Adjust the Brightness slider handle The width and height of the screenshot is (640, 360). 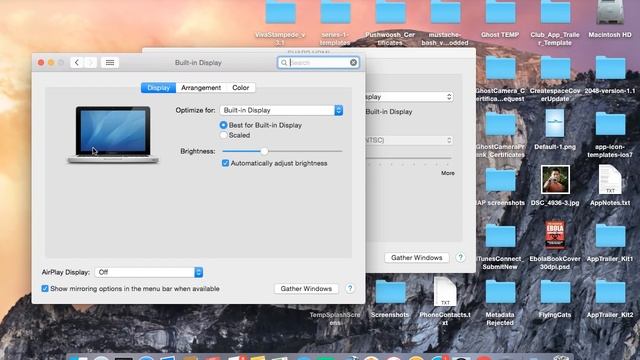(264, 151)
